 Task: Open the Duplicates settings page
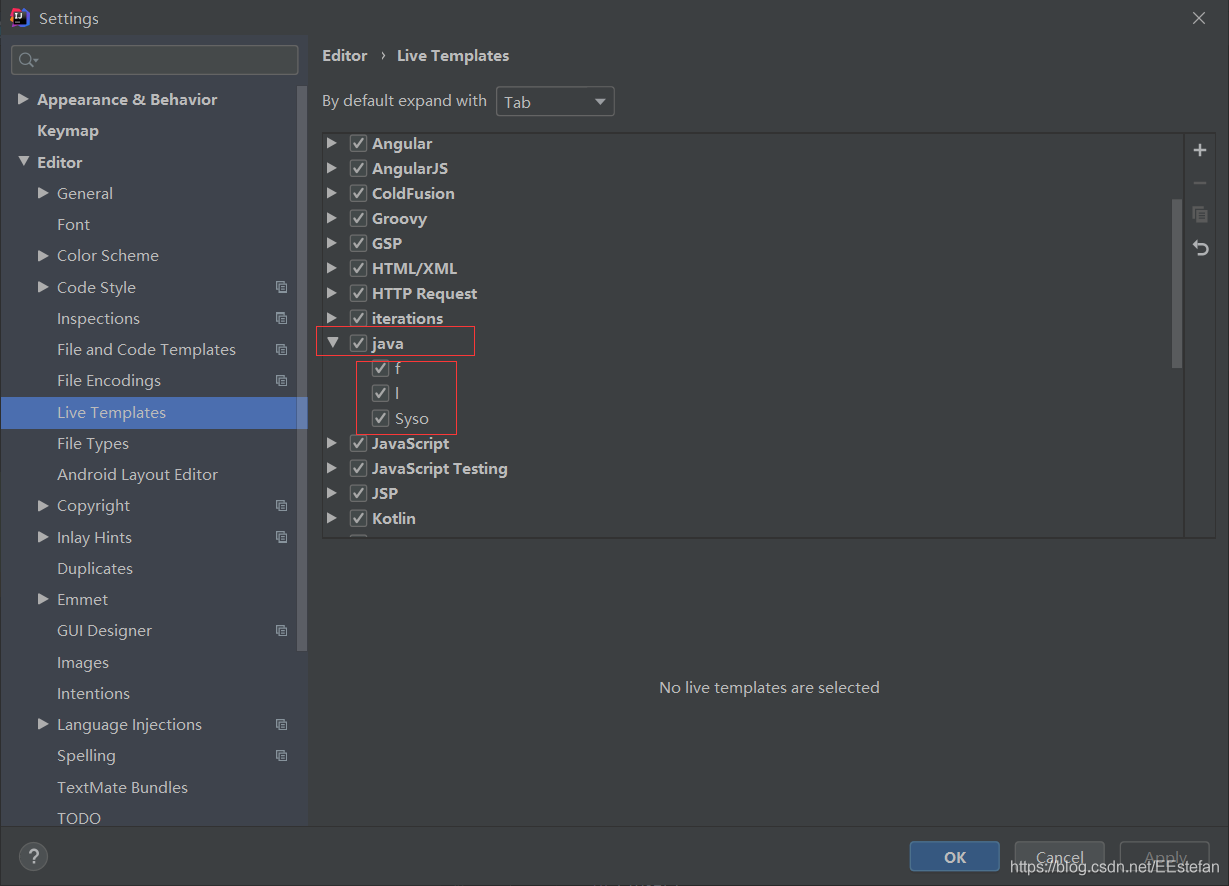(95, 568)
